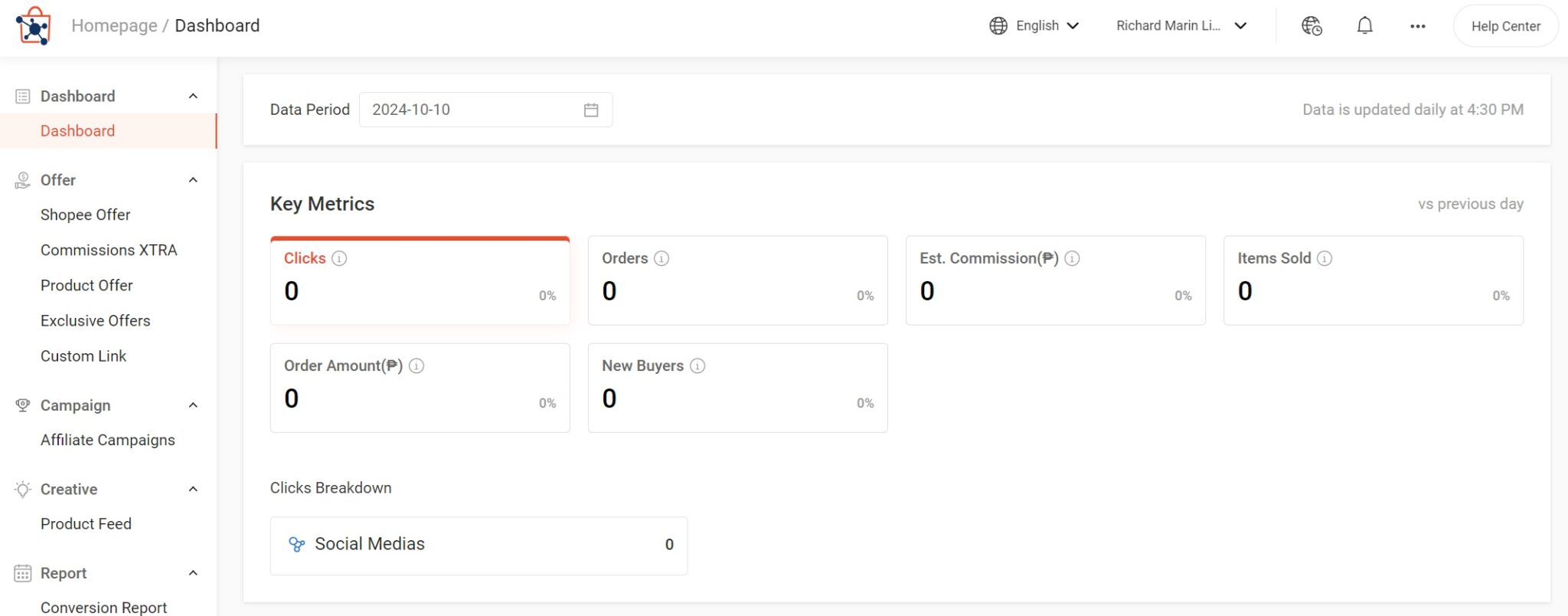This screenshot has height=616, width=1568.
Task: Click the globe with clock timezone icon
Action: (x=1312, y=26)
